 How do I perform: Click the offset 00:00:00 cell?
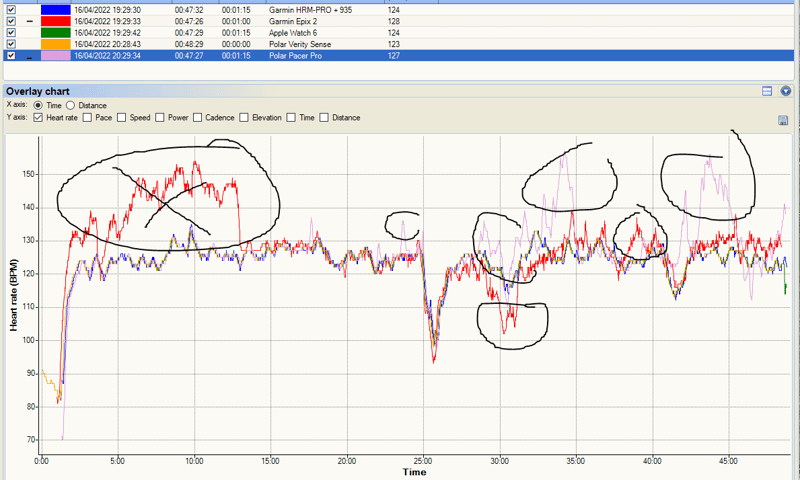[x=236, y=44]
